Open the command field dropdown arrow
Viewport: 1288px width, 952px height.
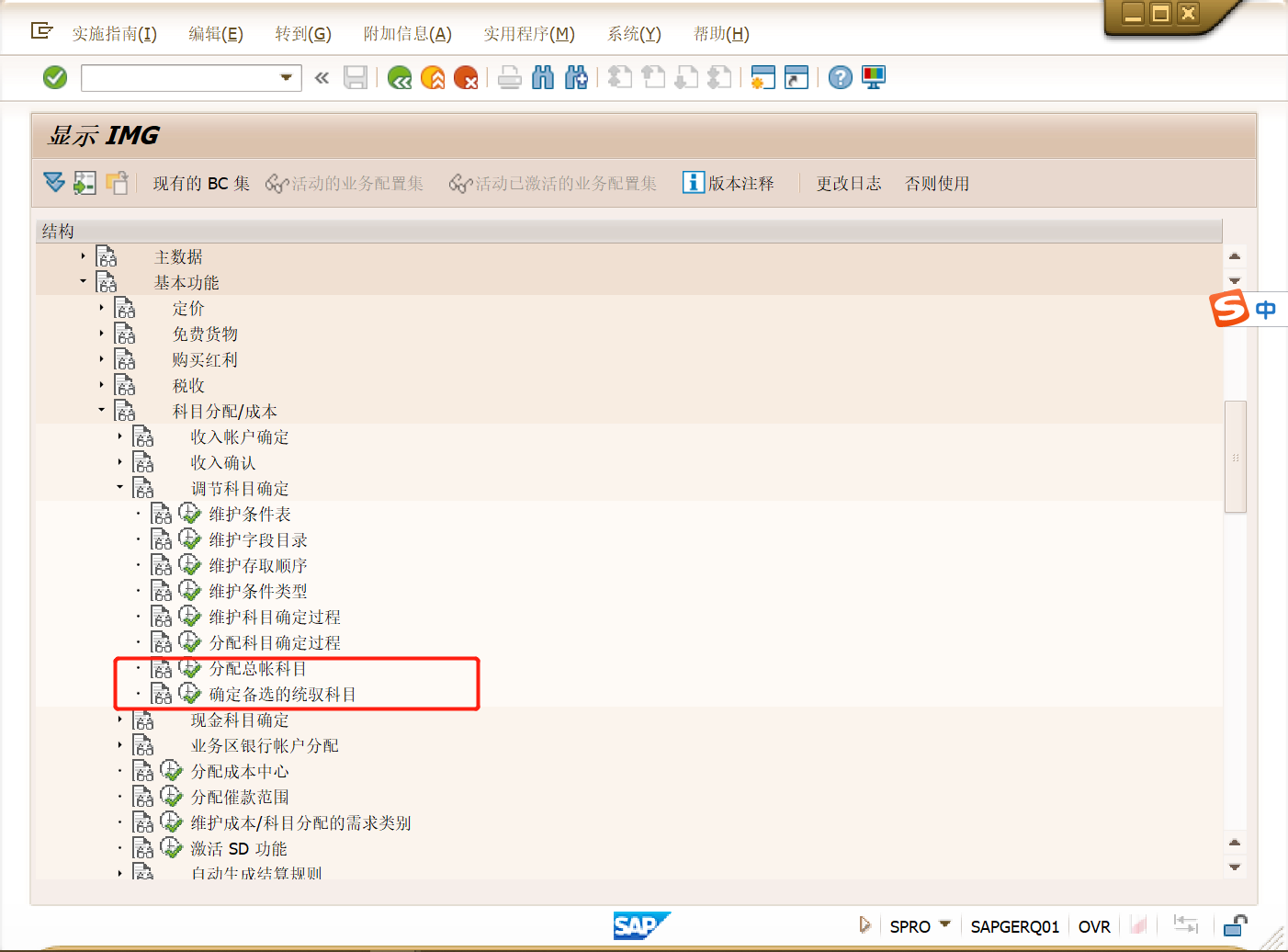tap(288, 77)
